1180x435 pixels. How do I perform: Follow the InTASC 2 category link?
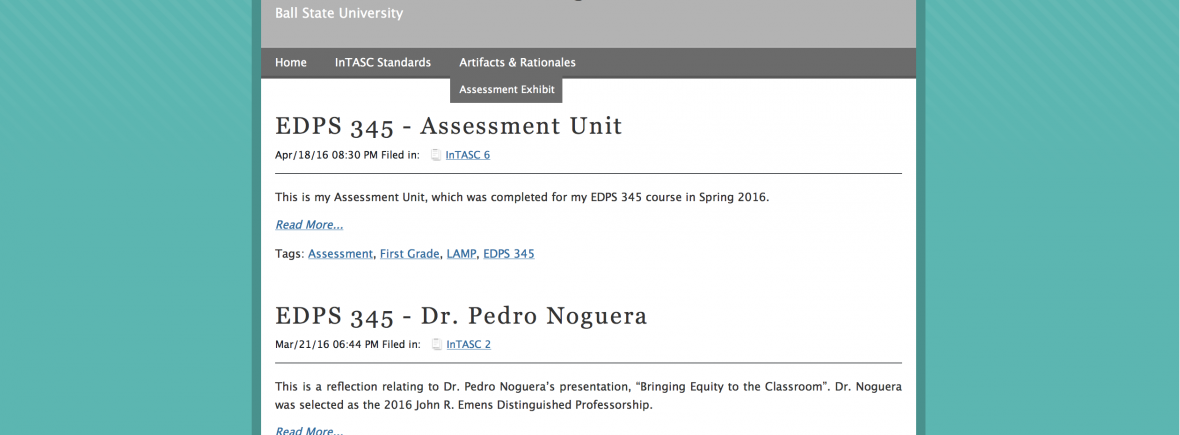(x=468, y=345)
